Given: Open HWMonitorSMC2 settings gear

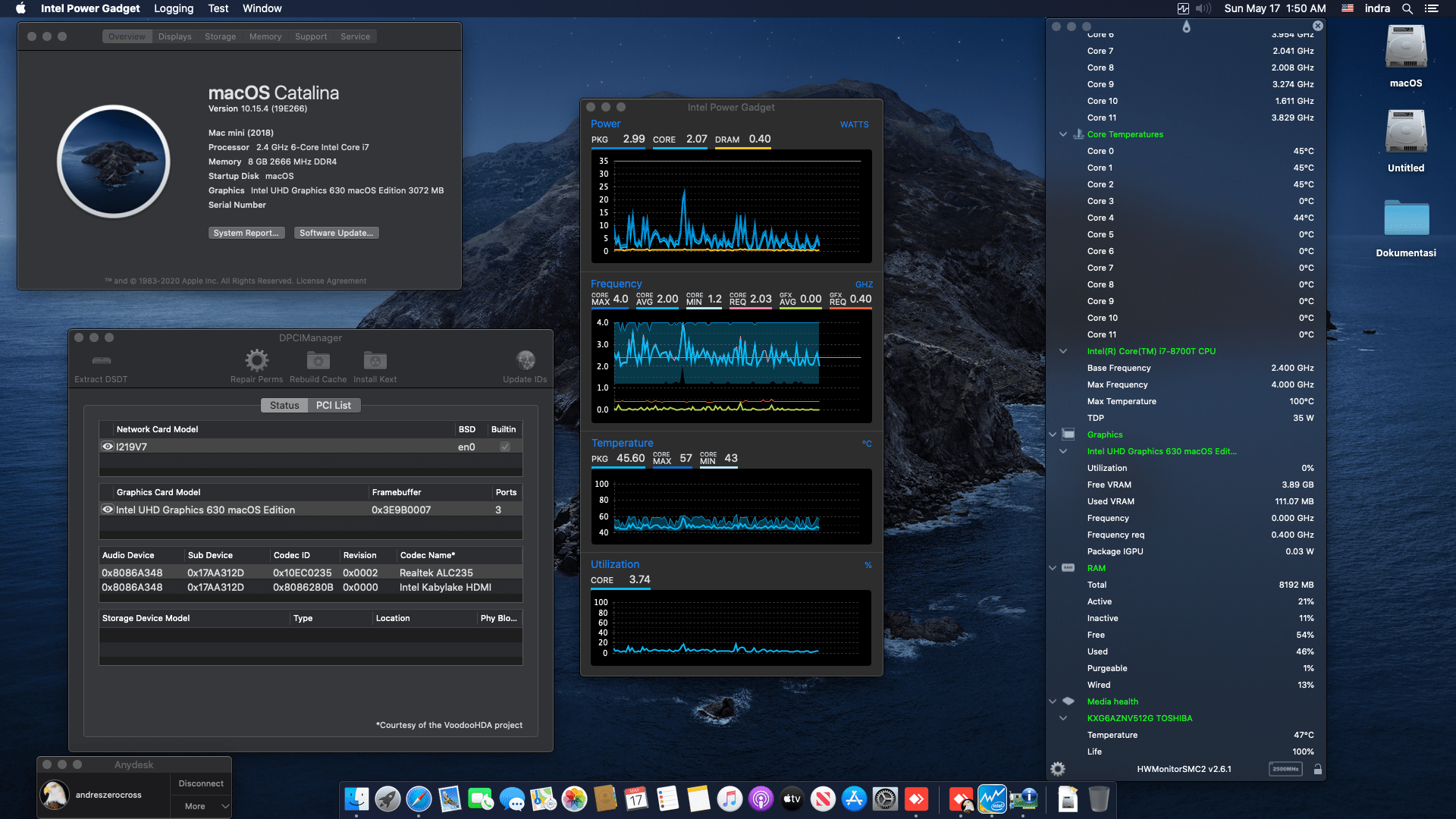Looking at the screenshot, I should (x=1058, y=769).
